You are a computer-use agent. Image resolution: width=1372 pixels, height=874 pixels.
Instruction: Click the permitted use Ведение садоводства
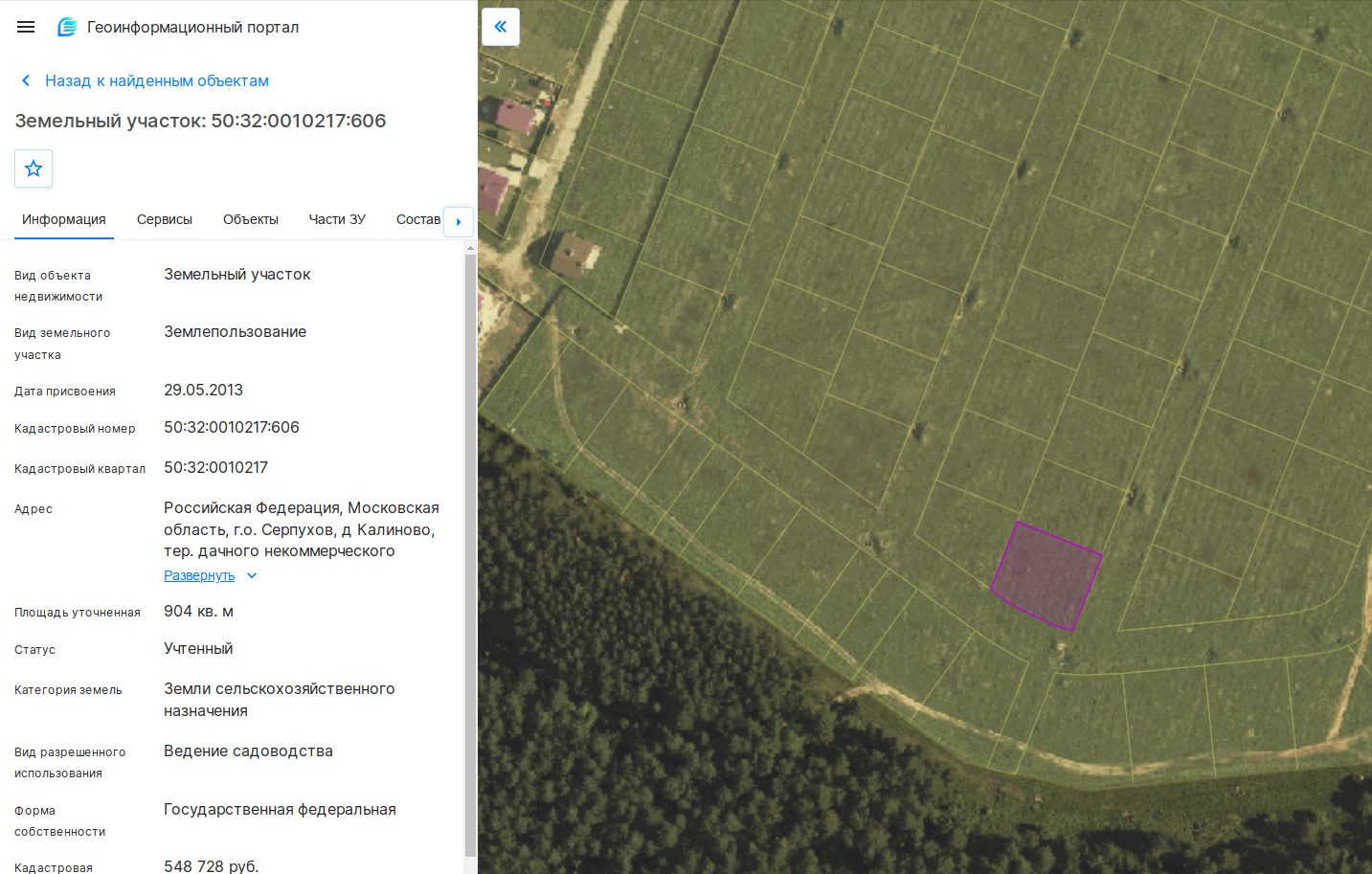249,751
